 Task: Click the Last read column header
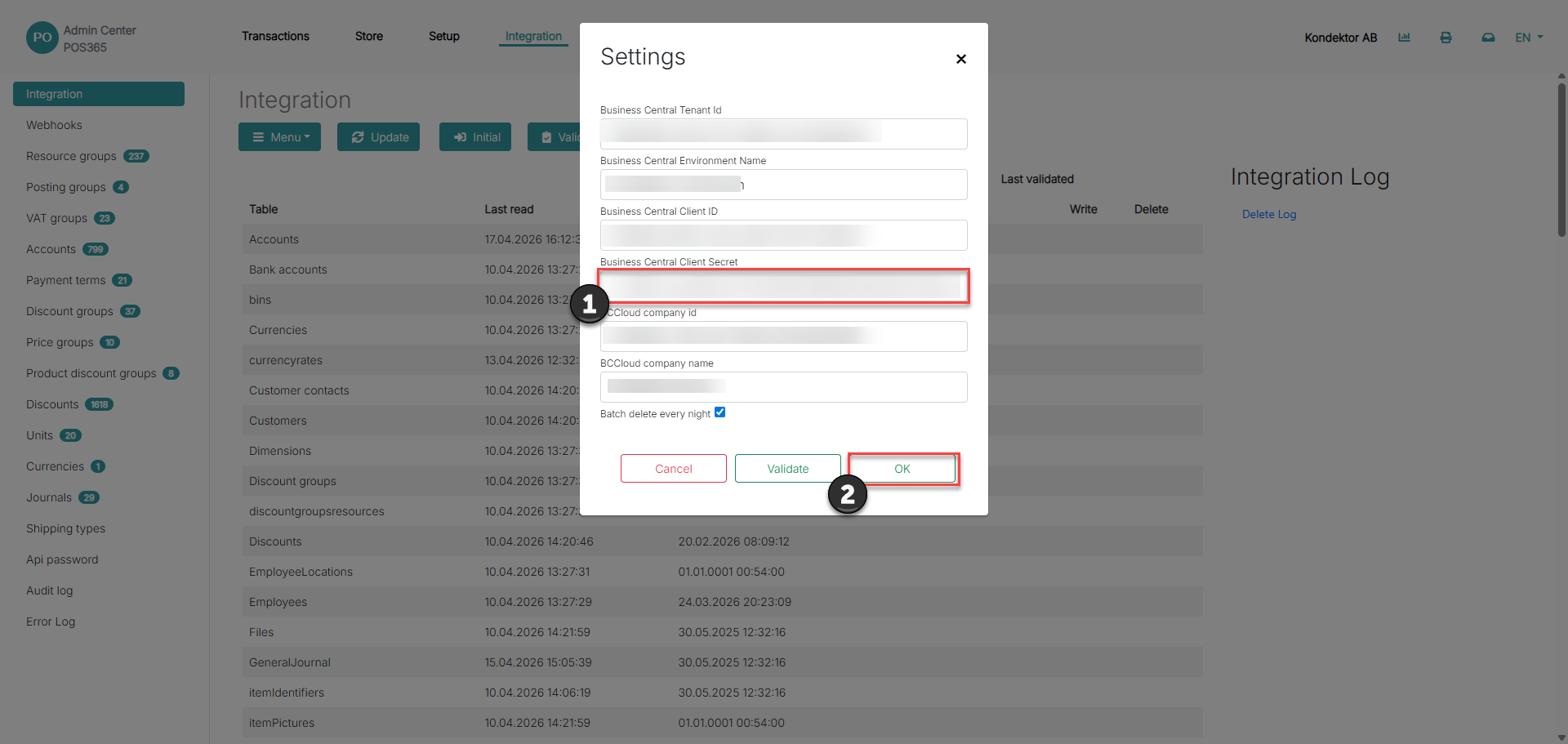[x=509, y=209]
